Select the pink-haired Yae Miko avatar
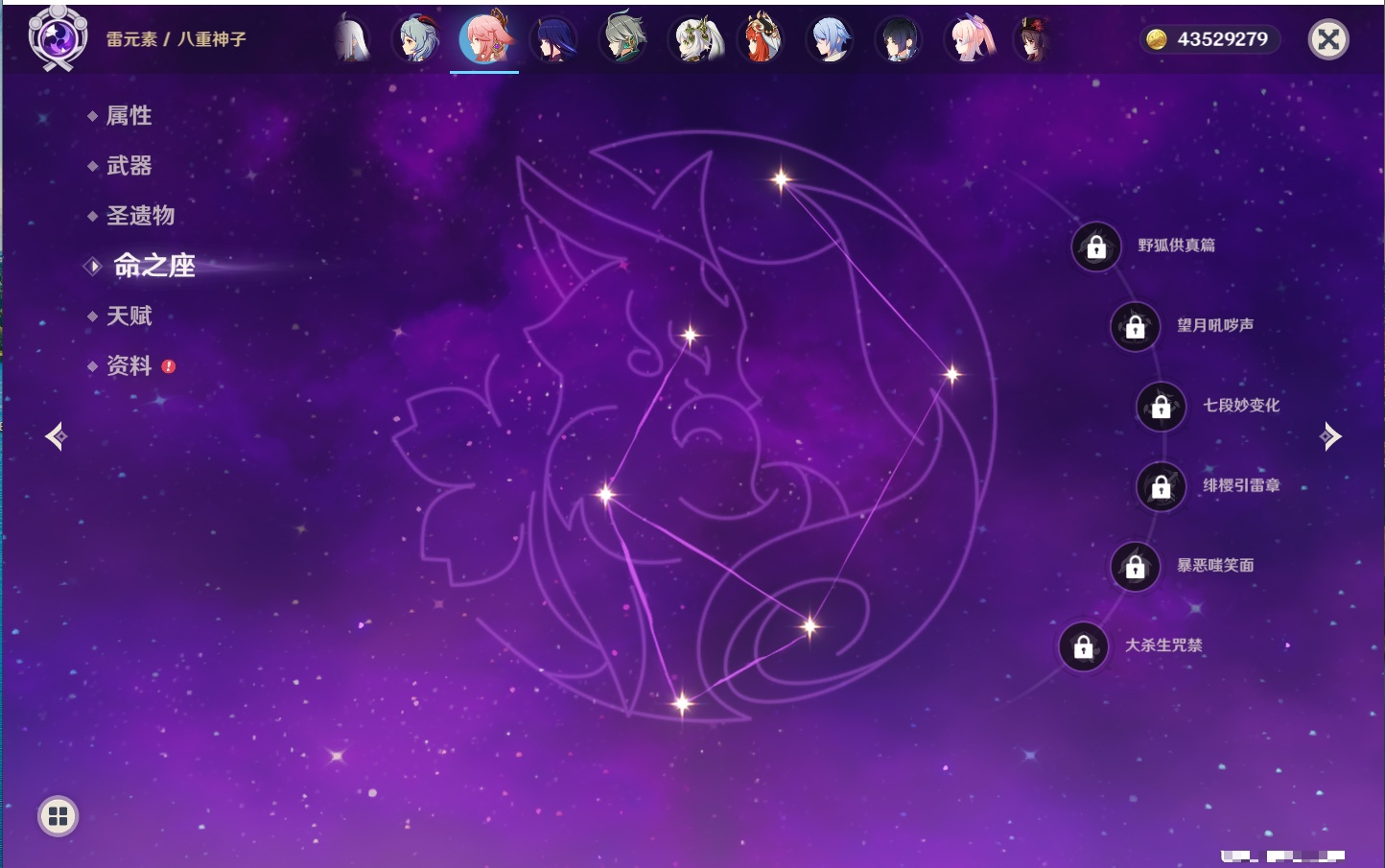The height and width of the screenshot is (868, 1385). [x=485, y=38]
